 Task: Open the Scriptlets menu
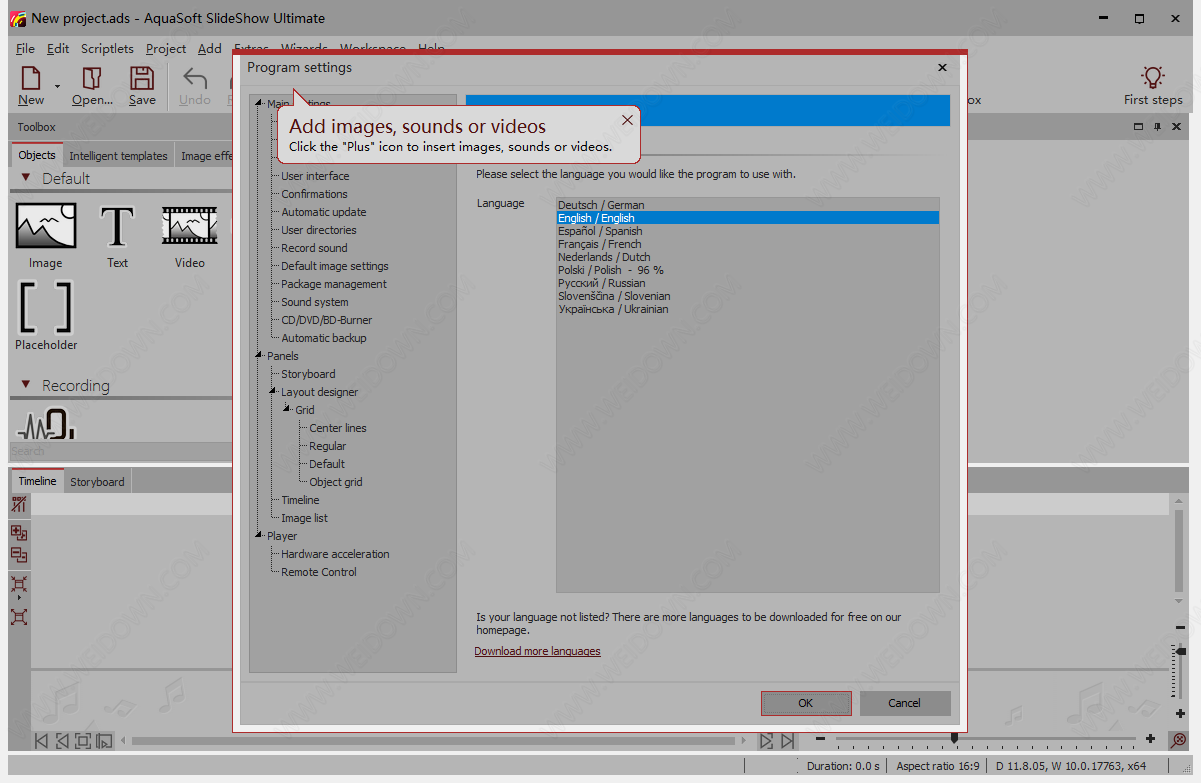107,48
